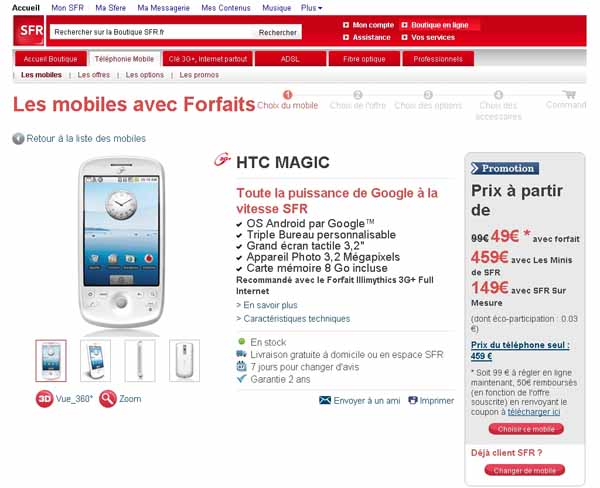This screenshot has height=488, width=600.
Task: Open the 3D Vue_360° view icon
Action: pyautogui.click(x=44, y=399)
